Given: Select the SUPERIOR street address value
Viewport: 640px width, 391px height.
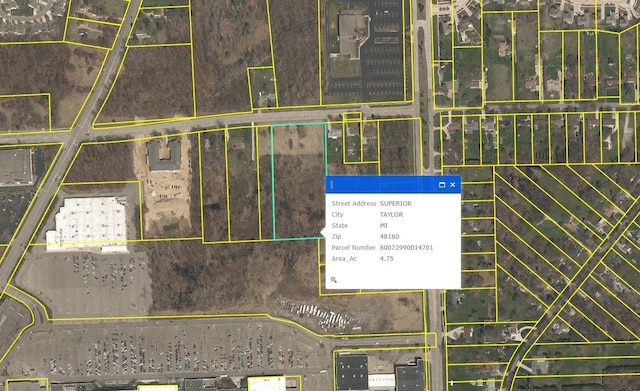Looking at the screenshot, I should tap(396, 203).
